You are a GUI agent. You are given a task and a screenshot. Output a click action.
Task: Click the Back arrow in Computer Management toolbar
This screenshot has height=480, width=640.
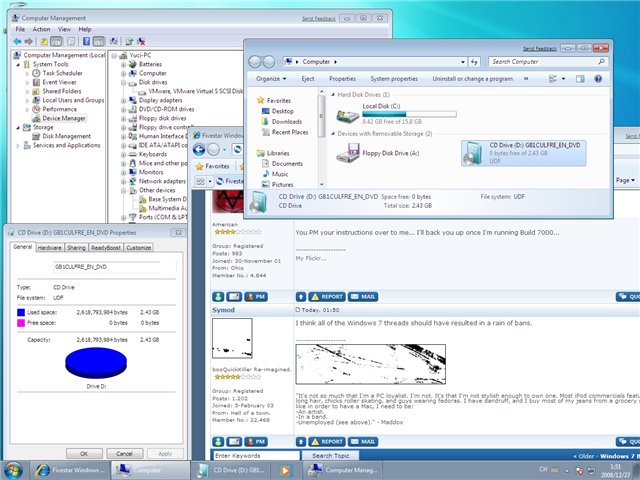point(18,42)
